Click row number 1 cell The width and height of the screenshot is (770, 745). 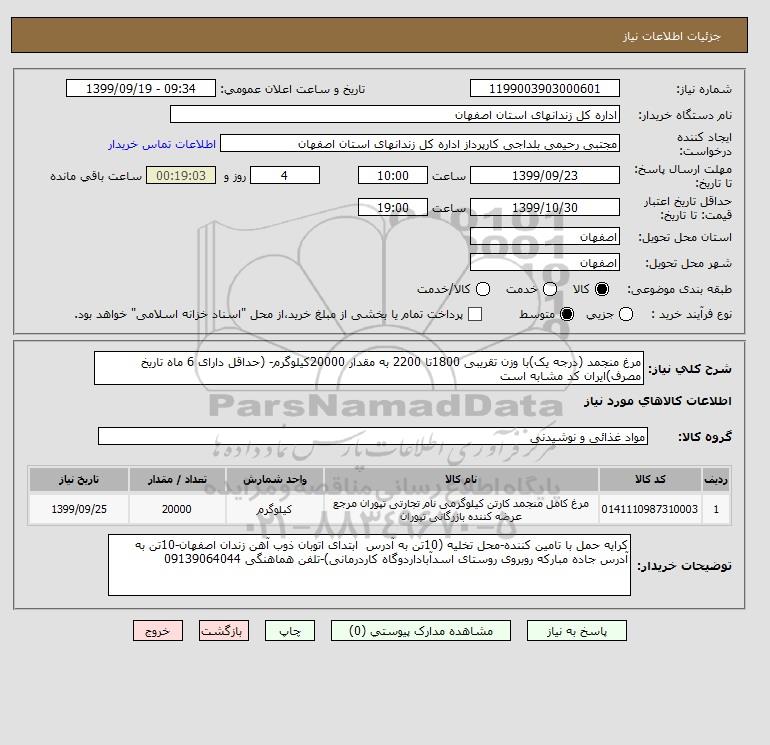point(716,509)
